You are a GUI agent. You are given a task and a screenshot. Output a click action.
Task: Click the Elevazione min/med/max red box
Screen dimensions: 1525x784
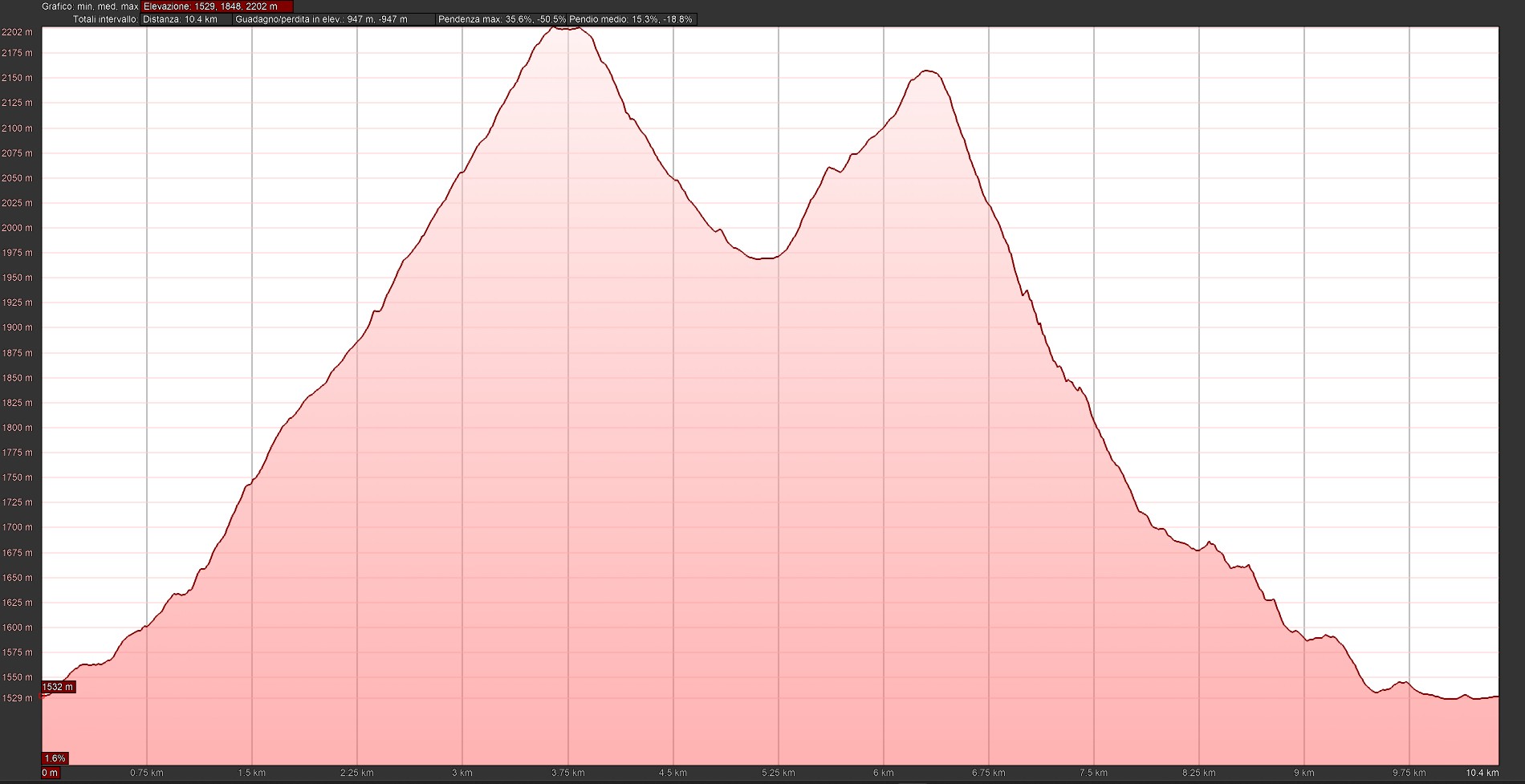click(218, 6)
